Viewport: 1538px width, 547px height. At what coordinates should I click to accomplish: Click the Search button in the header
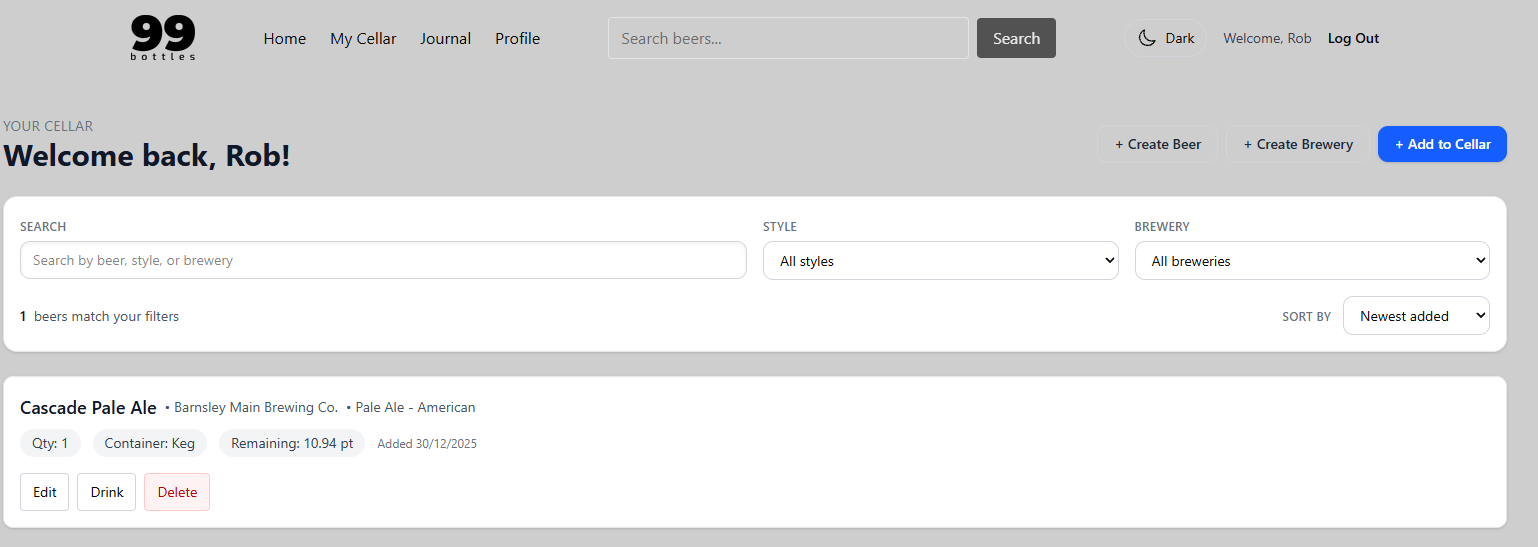(1016, 39)
